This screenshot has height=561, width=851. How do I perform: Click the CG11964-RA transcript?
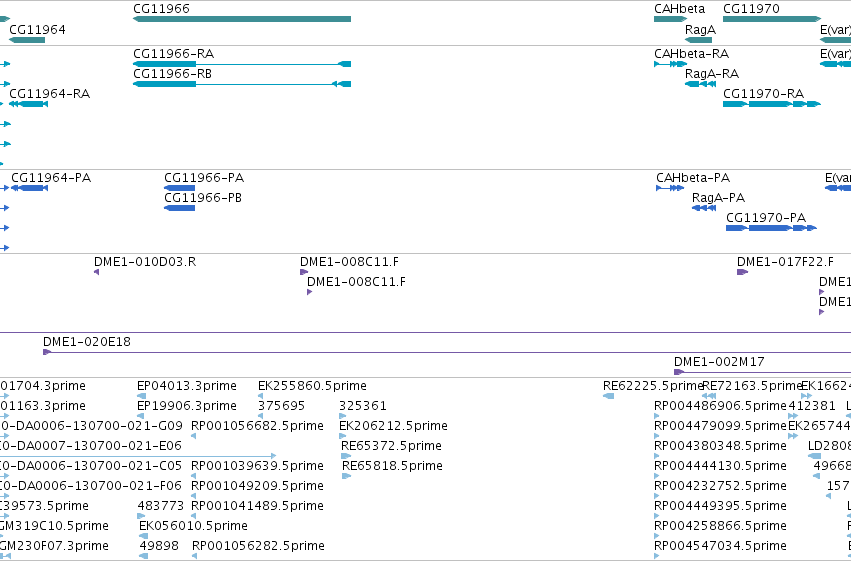coord(28,104)
